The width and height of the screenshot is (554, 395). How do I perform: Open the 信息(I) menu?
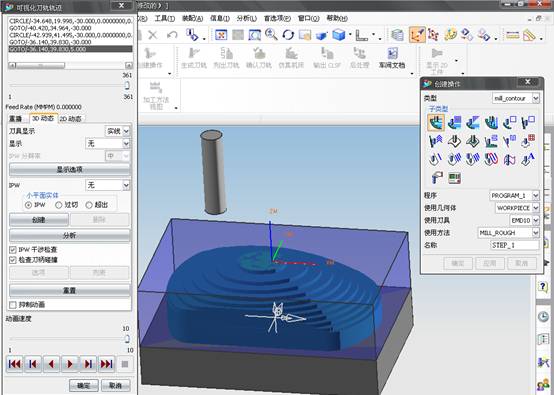point(220,18)
